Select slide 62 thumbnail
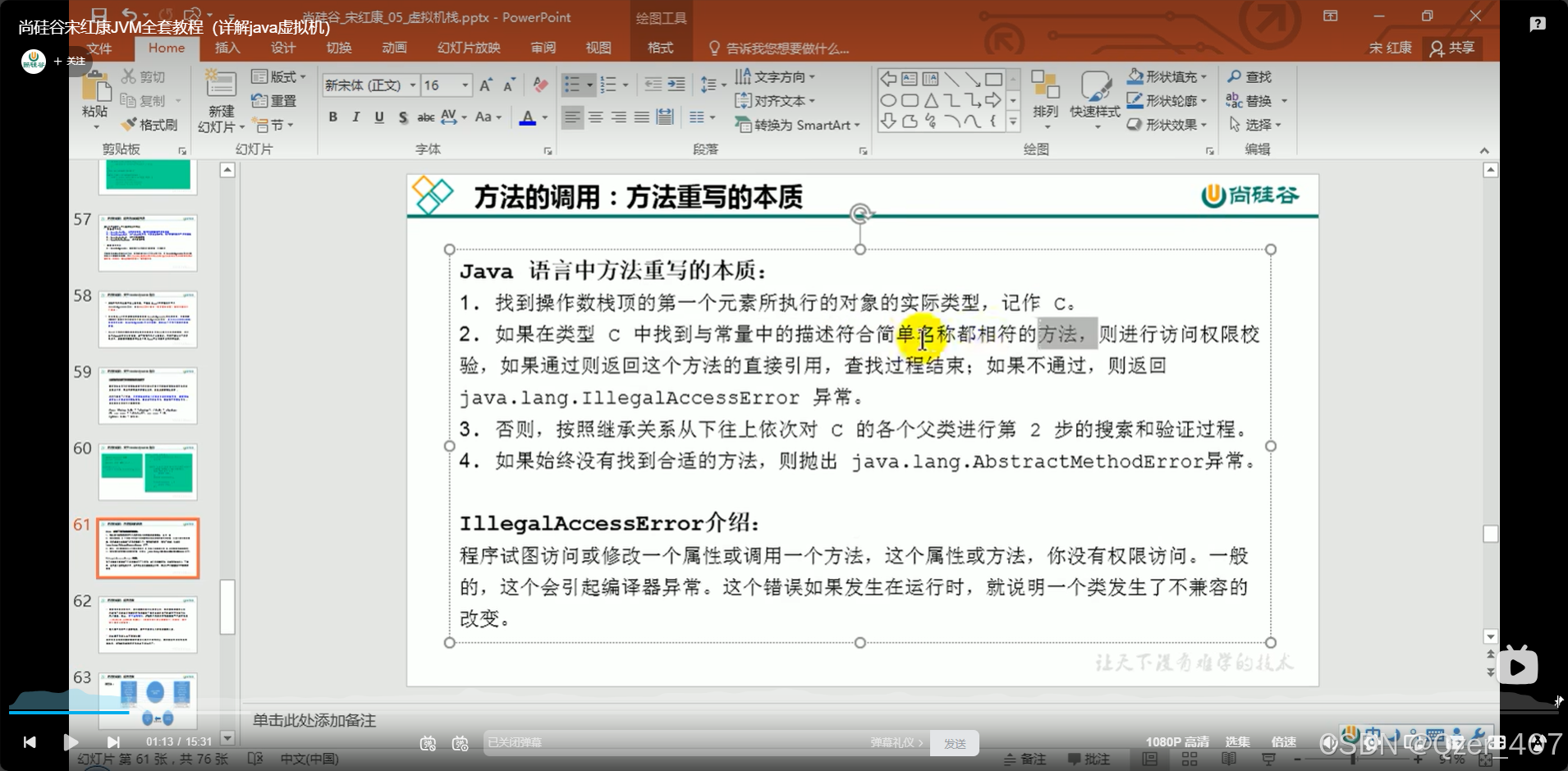1568x771 pixels. [x=148, y=625]
